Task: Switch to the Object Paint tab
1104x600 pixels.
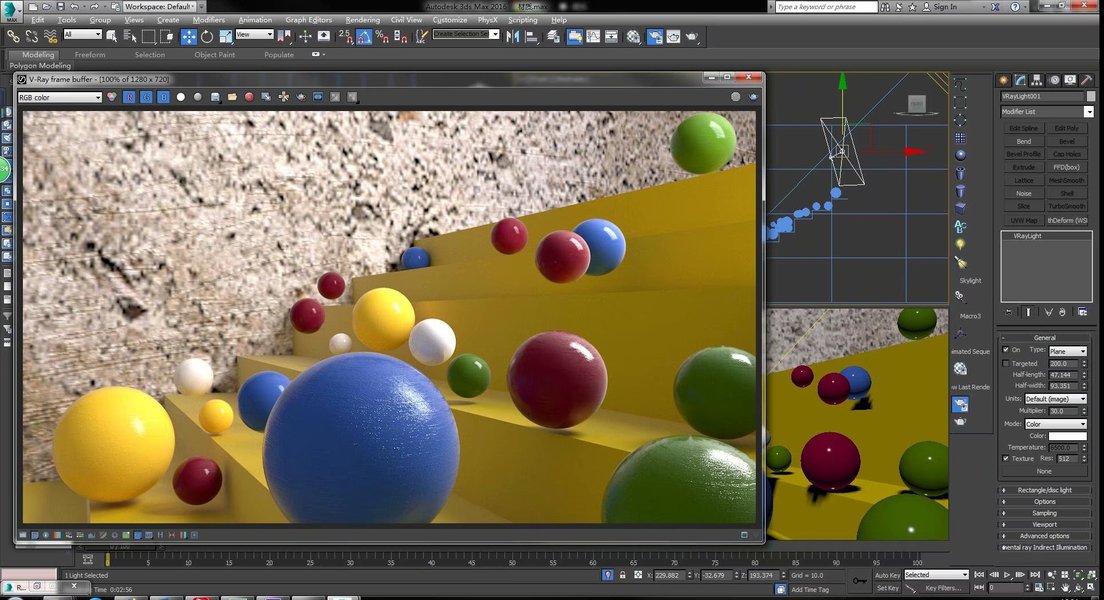Action: click(x=214, y=55)
